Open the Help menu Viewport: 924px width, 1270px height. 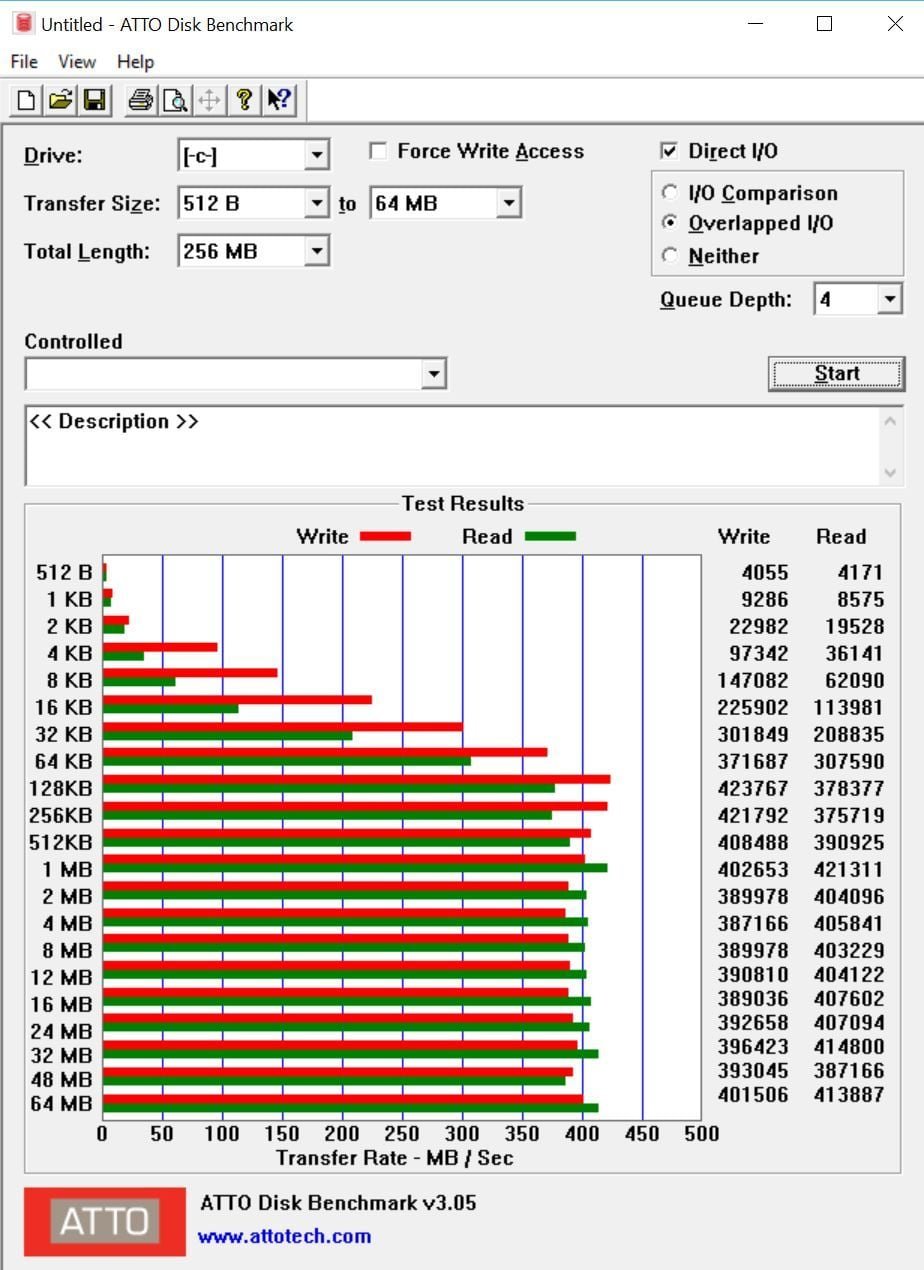click(135, 62)
